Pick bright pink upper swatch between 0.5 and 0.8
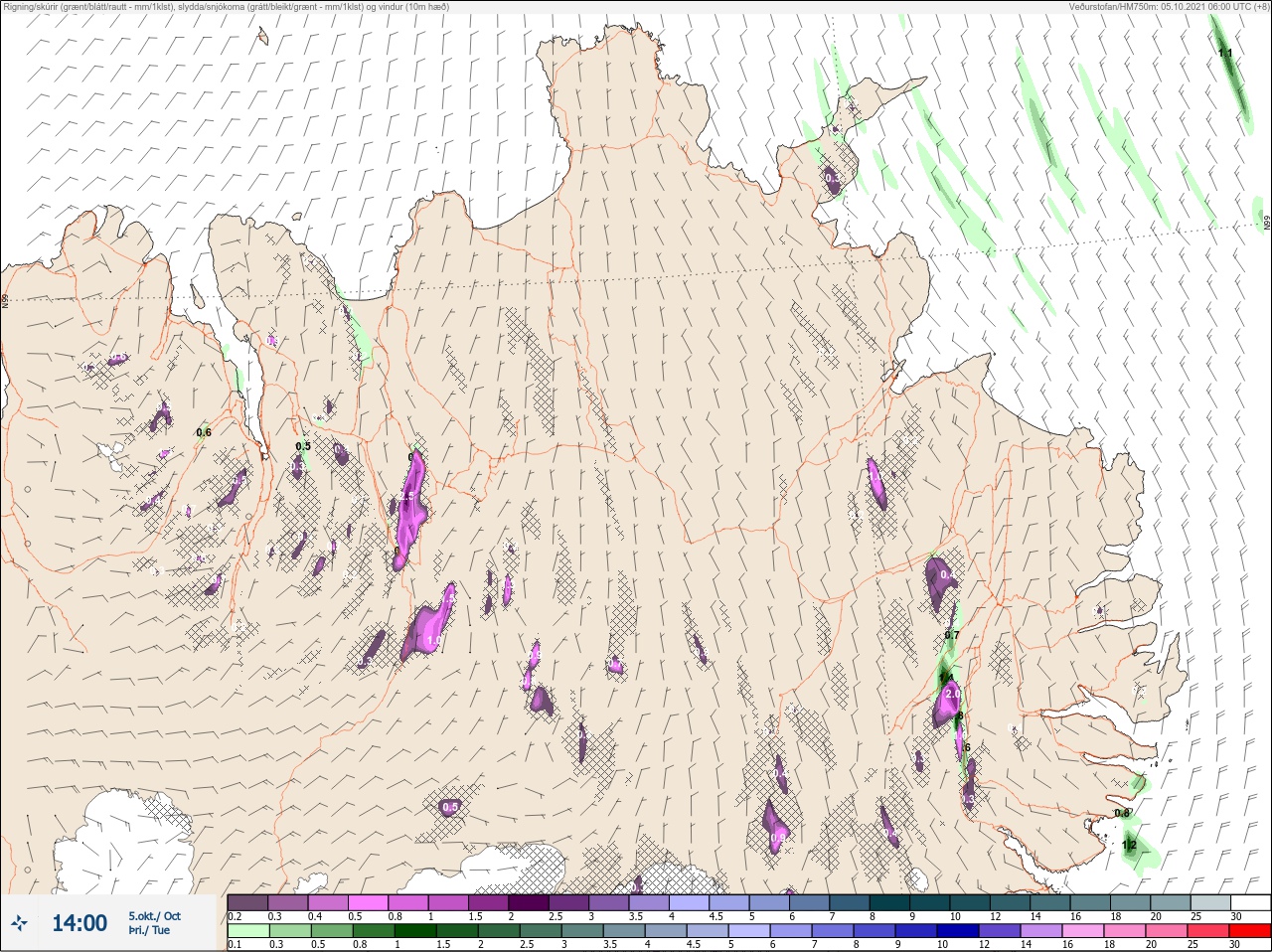Image resolution: width=1272 pixels, height=952 pixels. pos(369,902)
